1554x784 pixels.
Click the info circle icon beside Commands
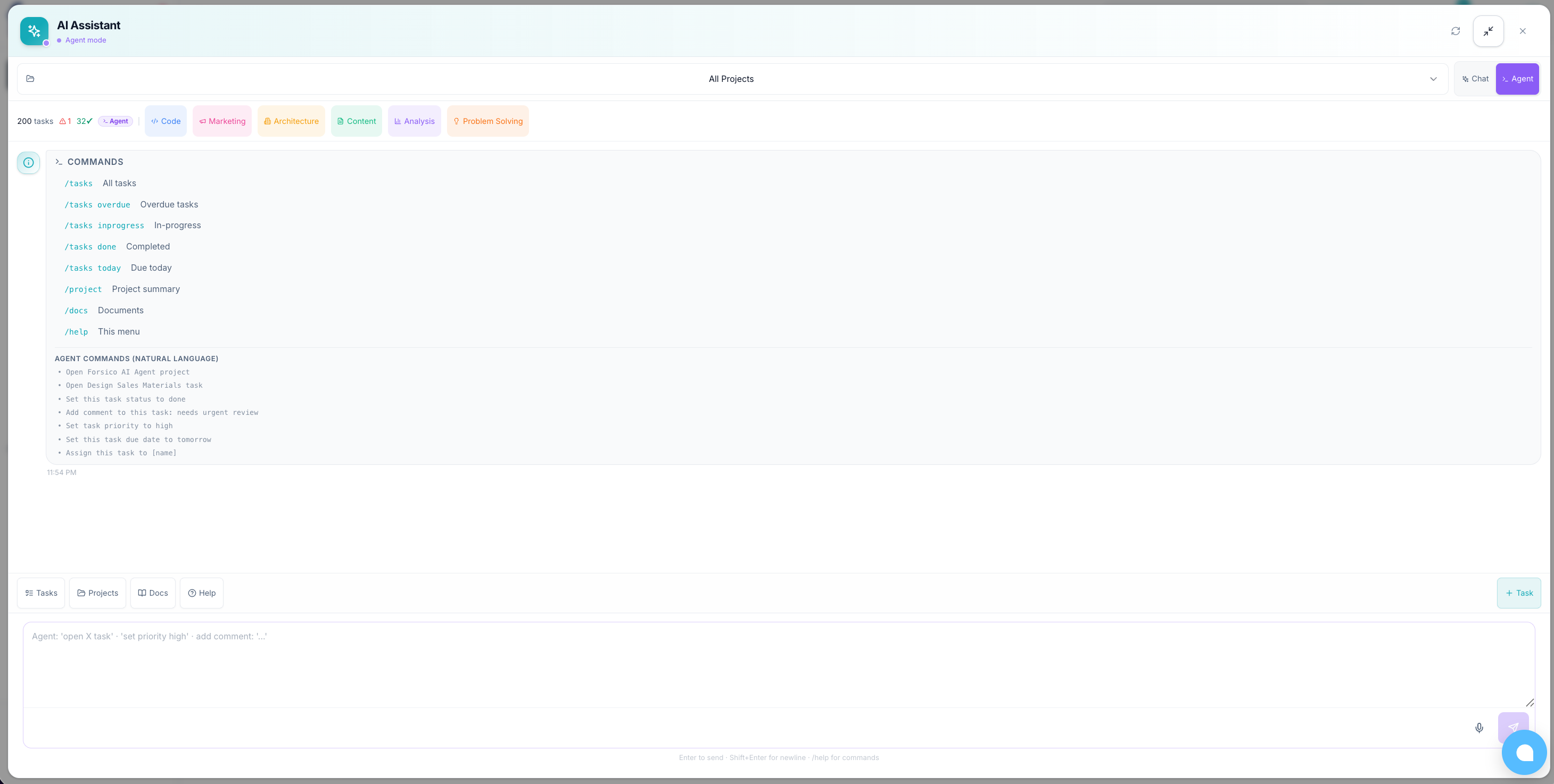tap(28, 162)
